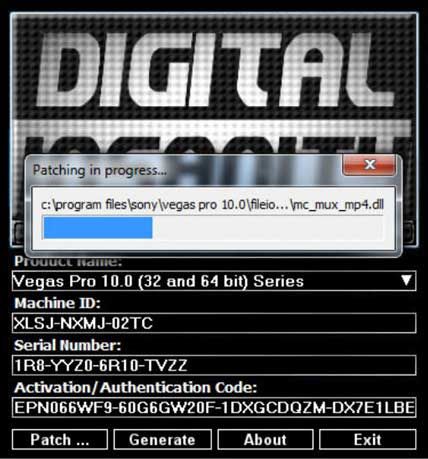Click the Generate button
428x459 pixels.
(162, 439)
